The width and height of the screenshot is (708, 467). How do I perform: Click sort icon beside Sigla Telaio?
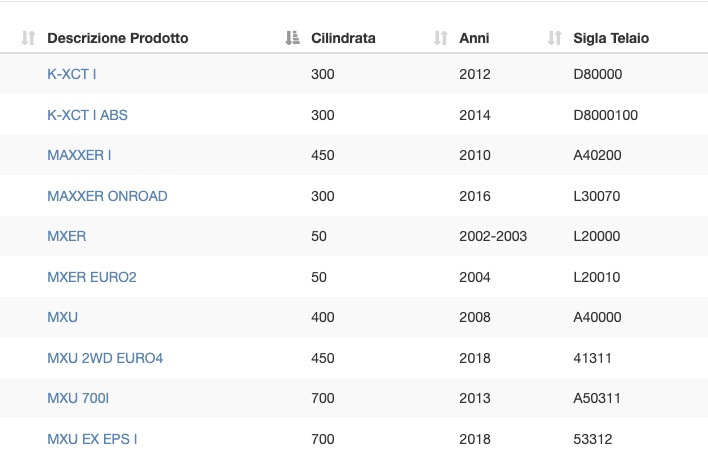coord(554,38)
